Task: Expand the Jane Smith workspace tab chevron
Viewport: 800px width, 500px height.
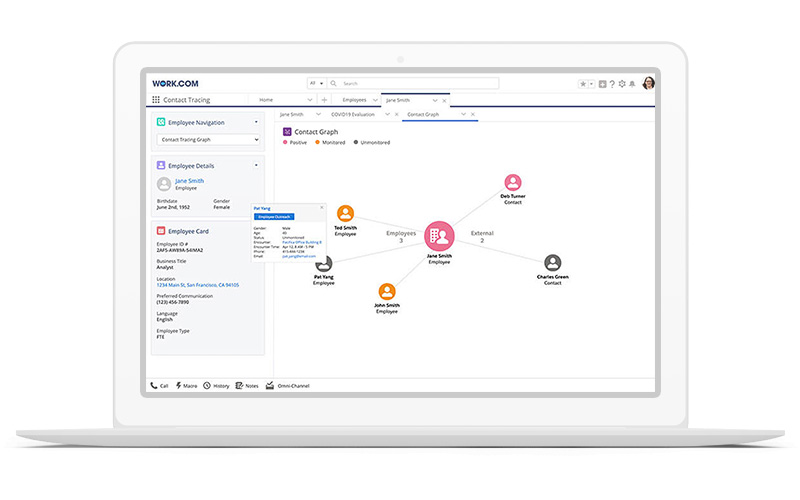Action: click(435, 101)
